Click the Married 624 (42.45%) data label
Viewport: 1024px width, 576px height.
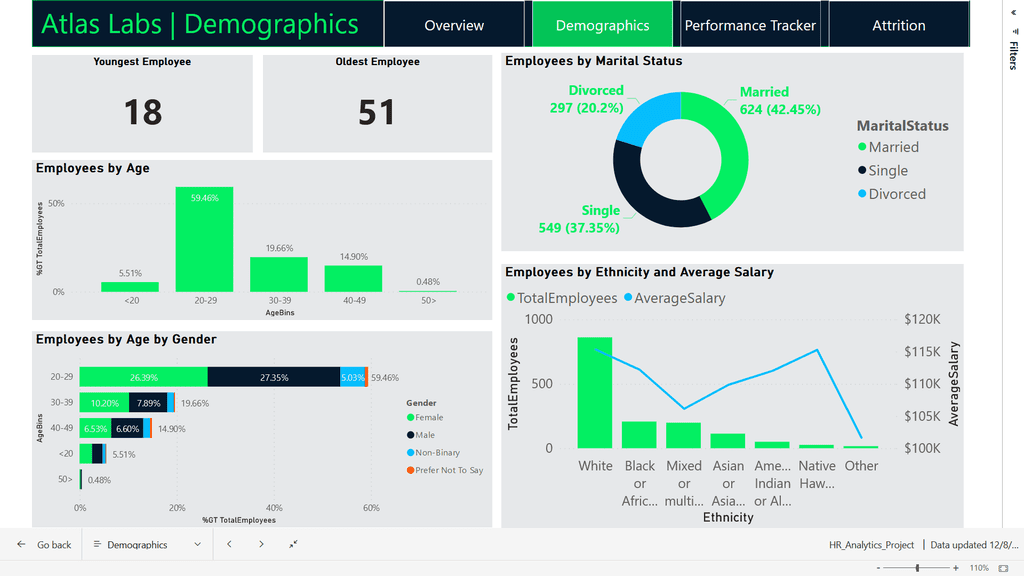coord(780,101)
